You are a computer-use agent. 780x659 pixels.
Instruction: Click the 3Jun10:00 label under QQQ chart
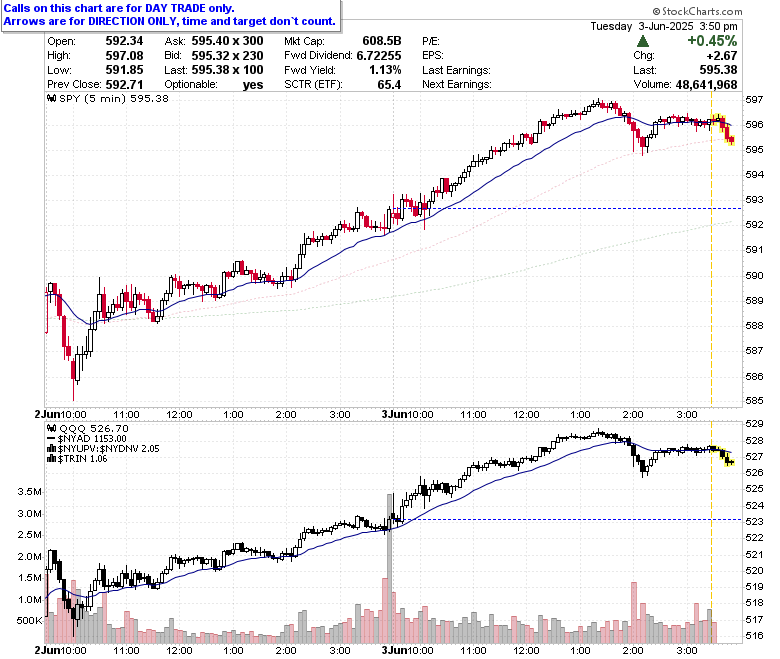pyautogui.click(x=407, y=650)
